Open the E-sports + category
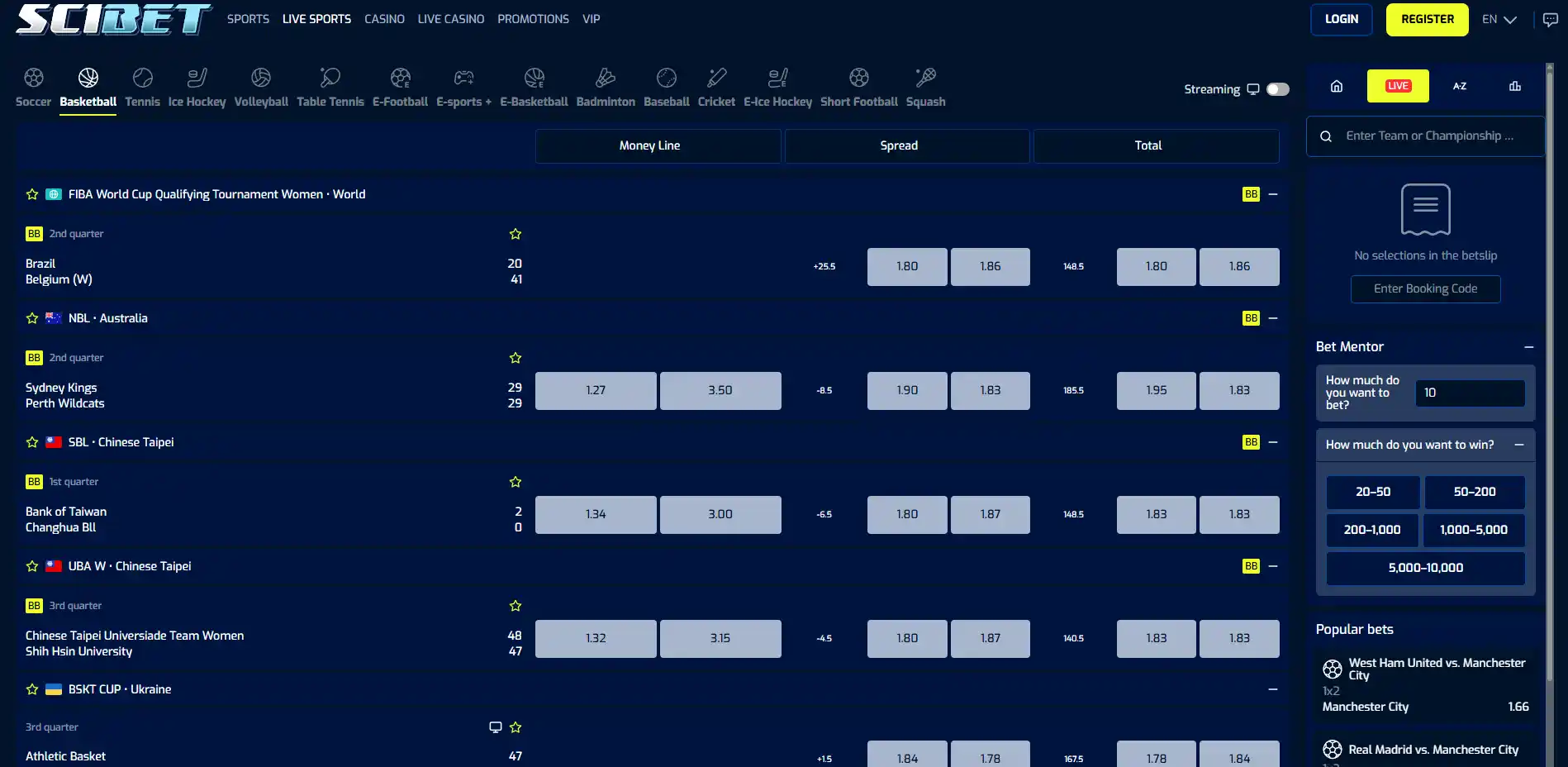Screen dimensions: 1568x767 463,88
